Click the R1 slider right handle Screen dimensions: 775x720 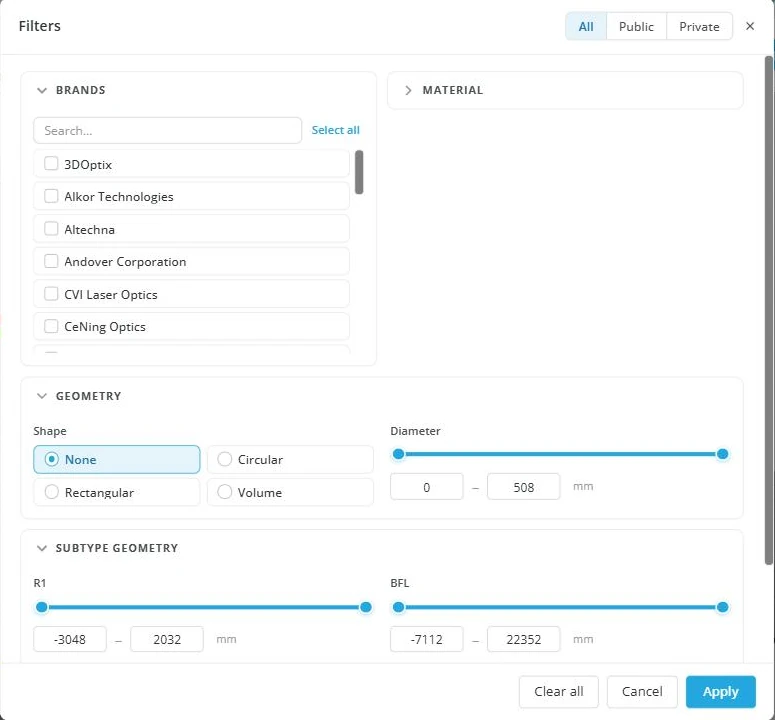366,607
